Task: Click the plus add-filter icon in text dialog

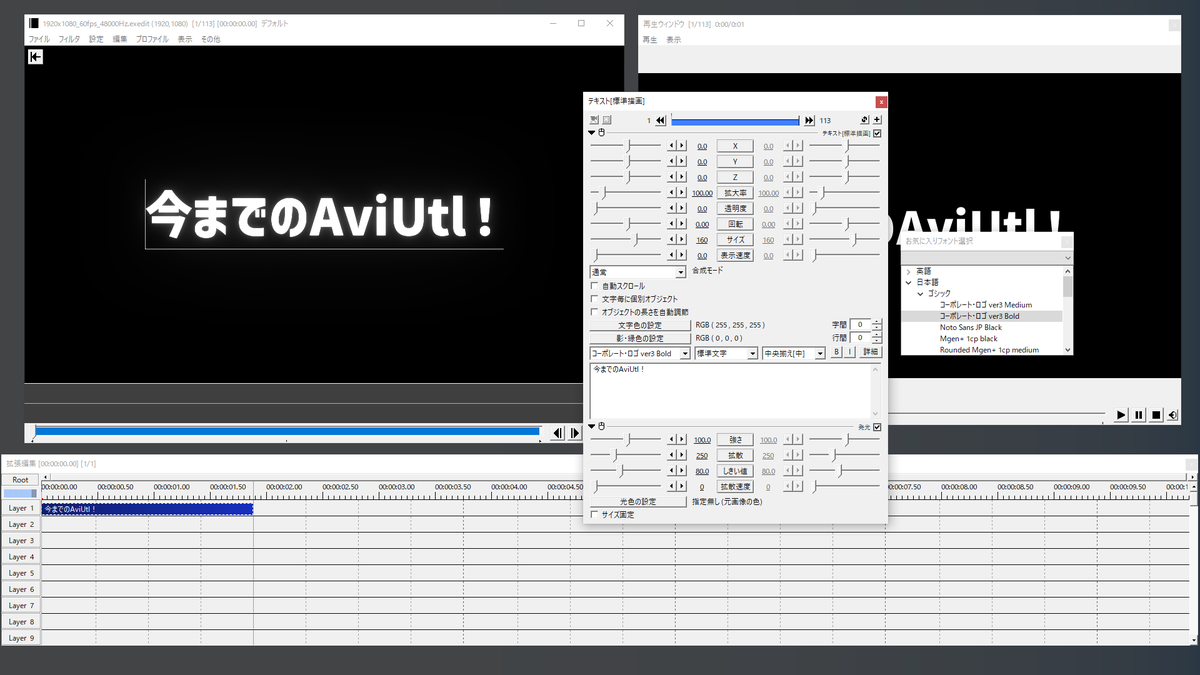Action: pos(877,120)
